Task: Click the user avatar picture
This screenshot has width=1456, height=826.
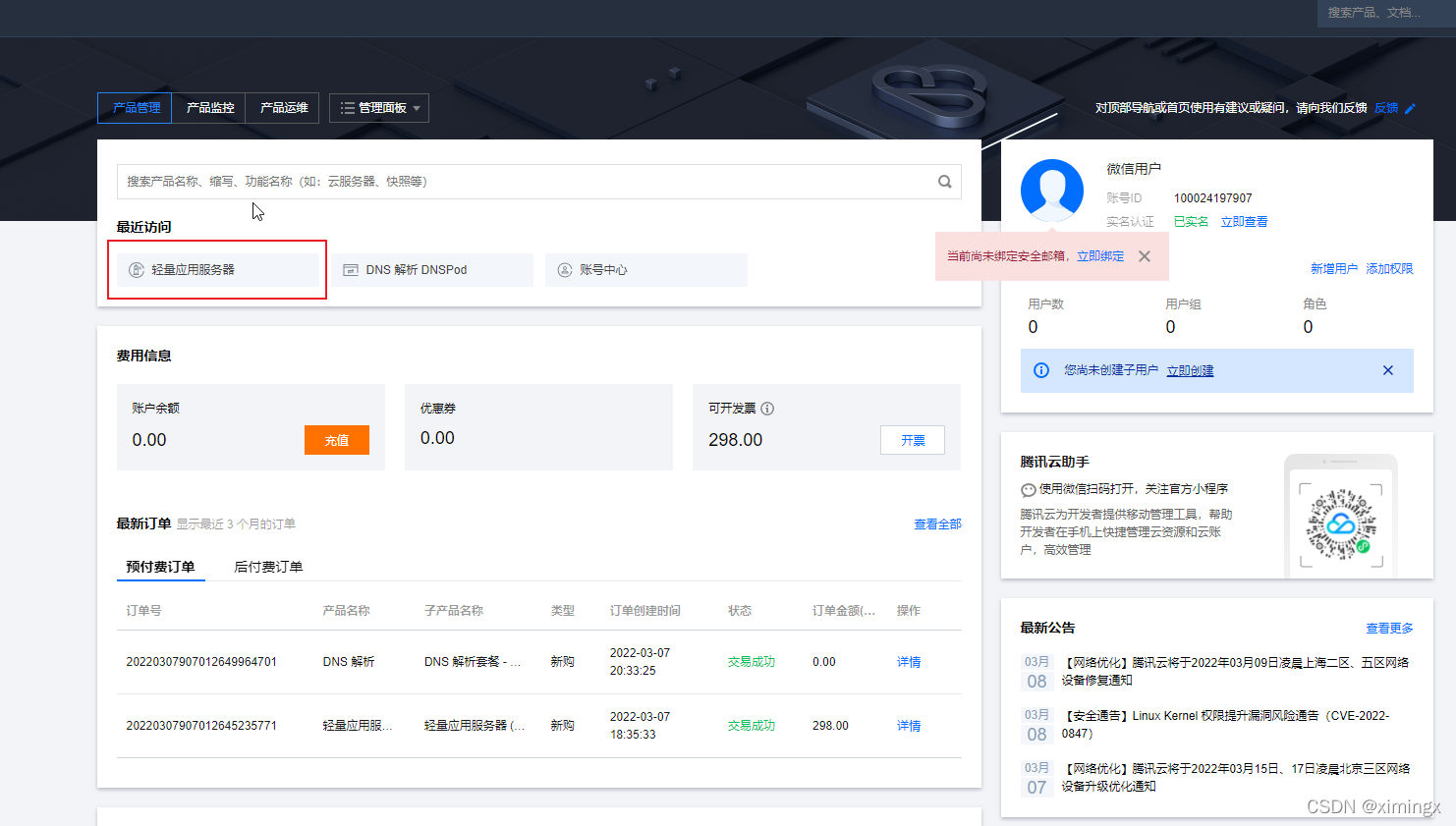Action: (x=1052, y=191)
